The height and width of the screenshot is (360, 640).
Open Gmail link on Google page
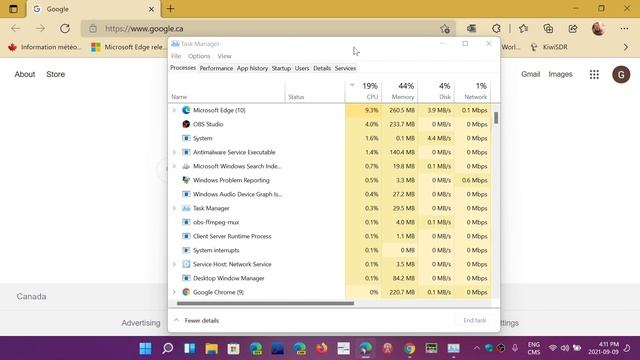[531, 74]
